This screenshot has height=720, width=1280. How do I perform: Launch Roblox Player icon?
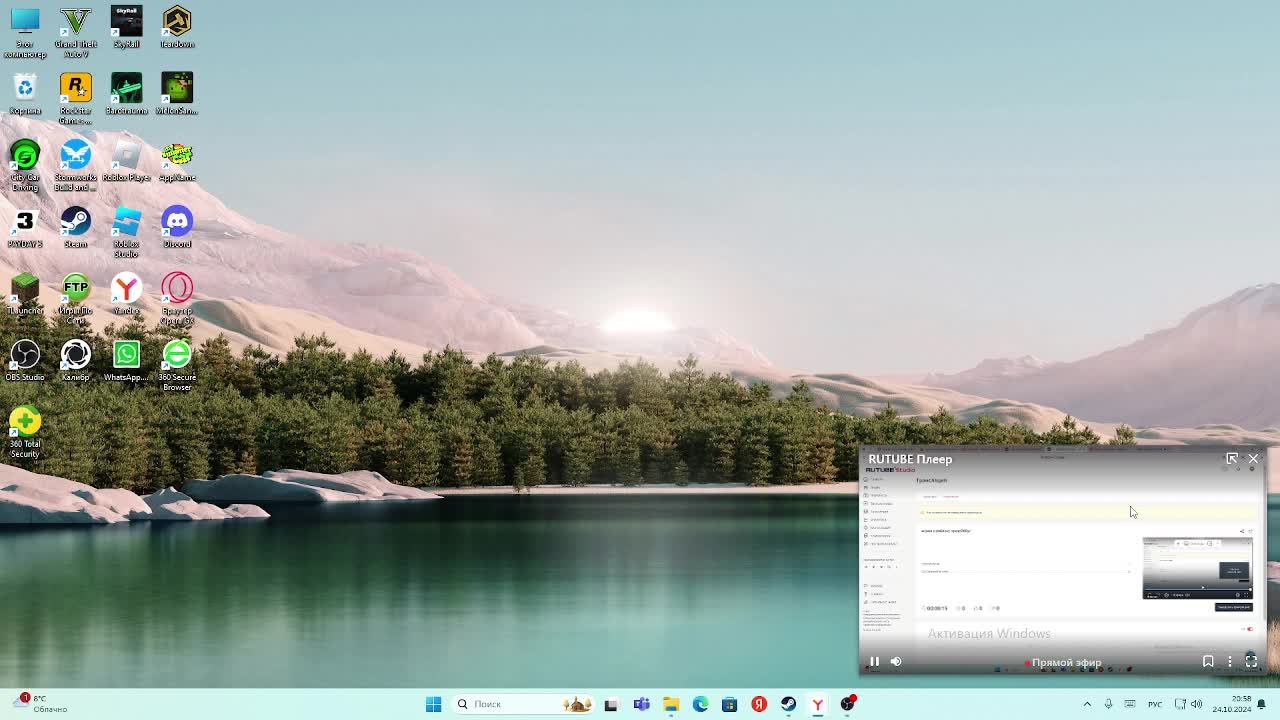coord(126,160)
